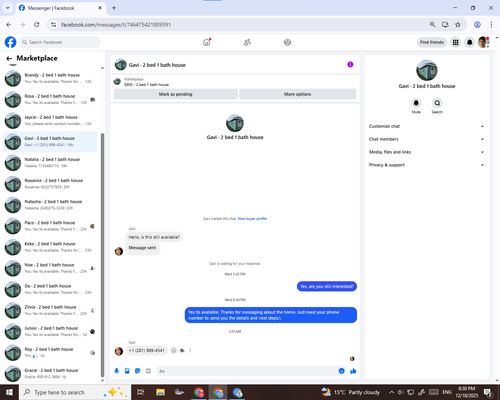
Task: Click the 'Yes, are you still interested?' message
Action: coord(327,286)
